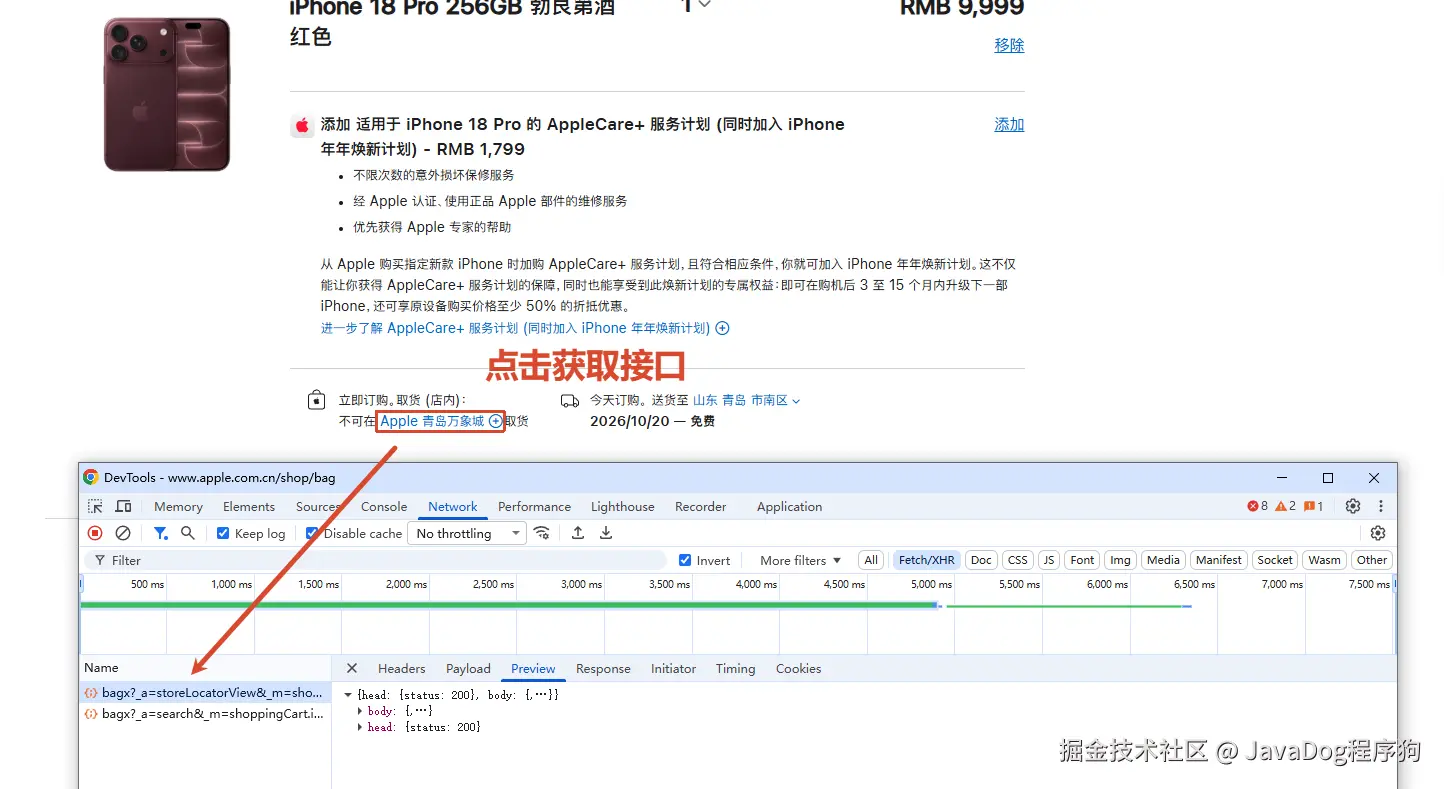Select the bagx storeLocatorView request
Screen dimensions: 1444x789
[x=204, y=693]
